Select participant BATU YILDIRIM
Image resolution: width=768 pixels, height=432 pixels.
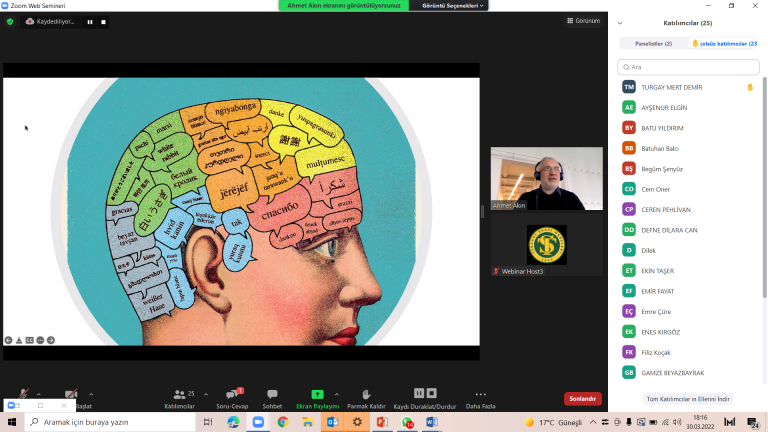[688, 128]
